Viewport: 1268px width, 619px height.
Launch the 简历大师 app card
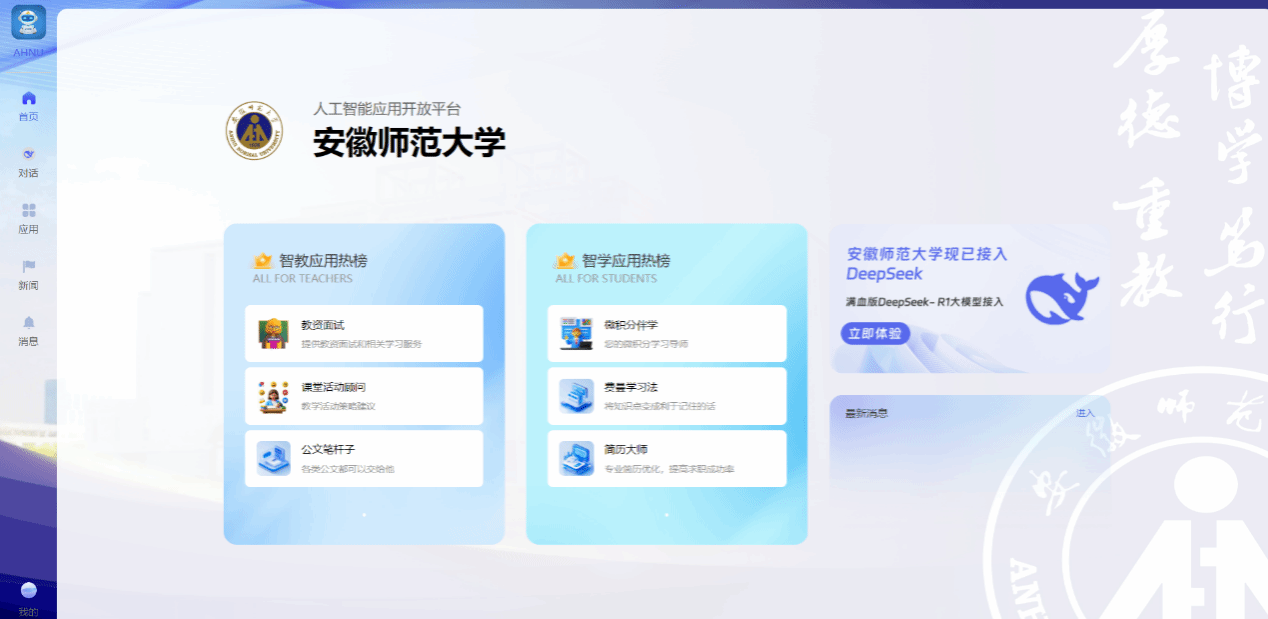667,459
